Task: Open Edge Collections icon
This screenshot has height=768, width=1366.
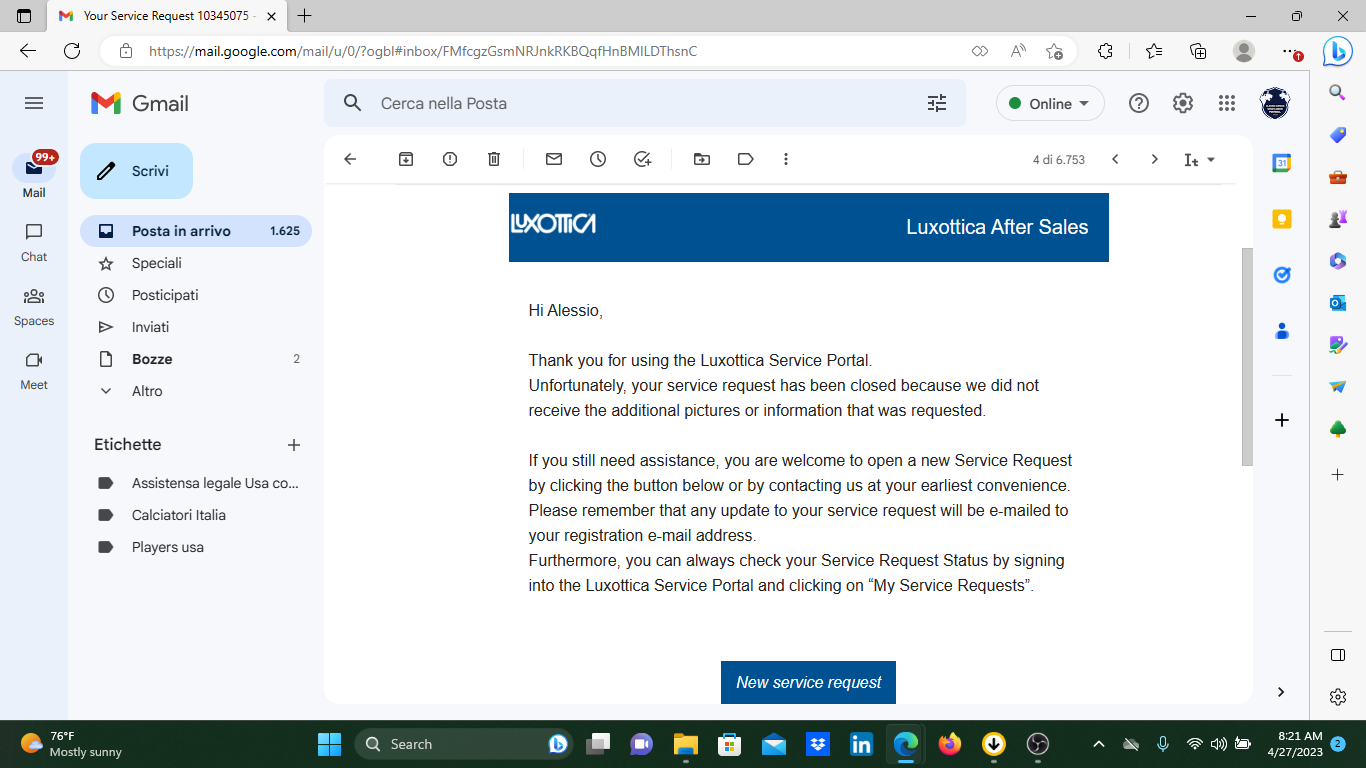Action: point(1198,51)
